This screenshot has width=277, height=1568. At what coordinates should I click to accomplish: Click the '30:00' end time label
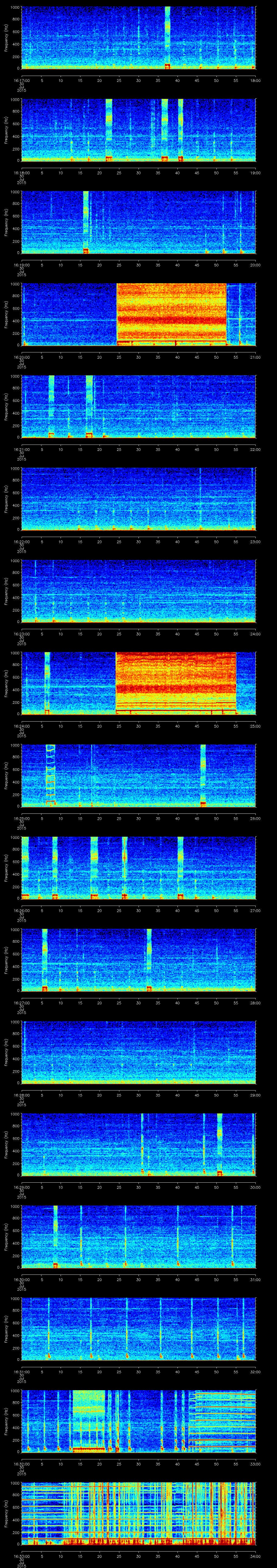[x=255, y=1187]
